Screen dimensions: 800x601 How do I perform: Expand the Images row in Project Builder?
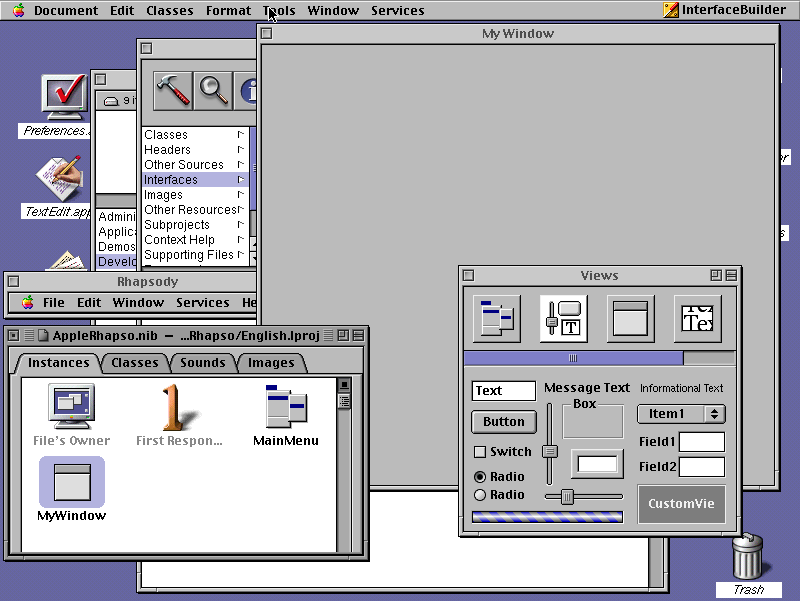pyautogui.click(x=240, y=194)
